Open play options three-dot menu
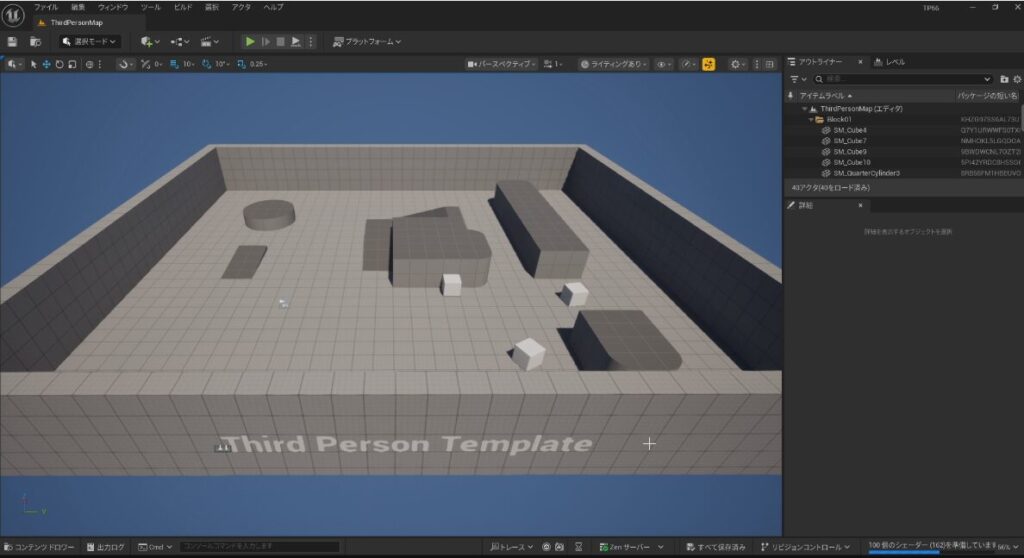Screen dimensions: 1024x558 click(x=311, y=42)
